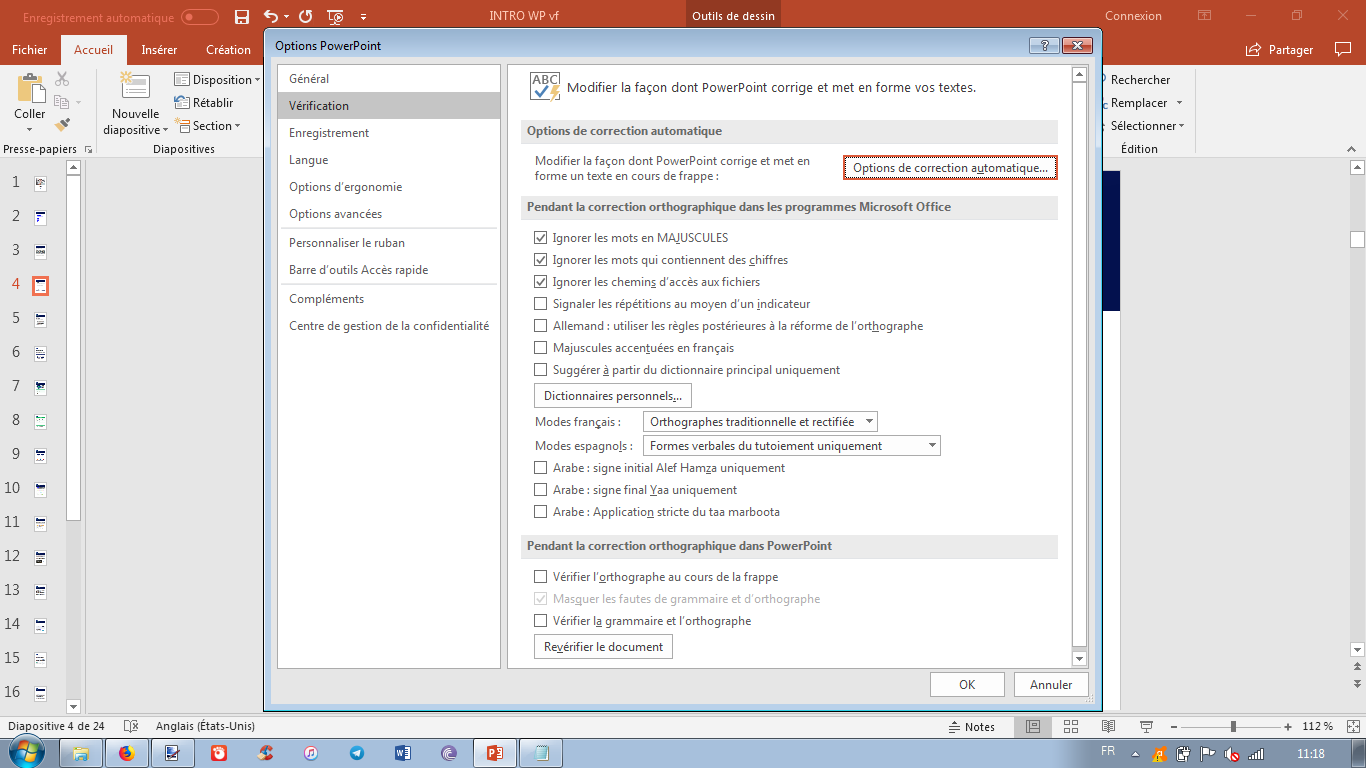This screenshot has height=768, width=1366.
Task: Check Suggérer à partir du dictionnaire principal uniquement
Action: click(x=541, y=370)
